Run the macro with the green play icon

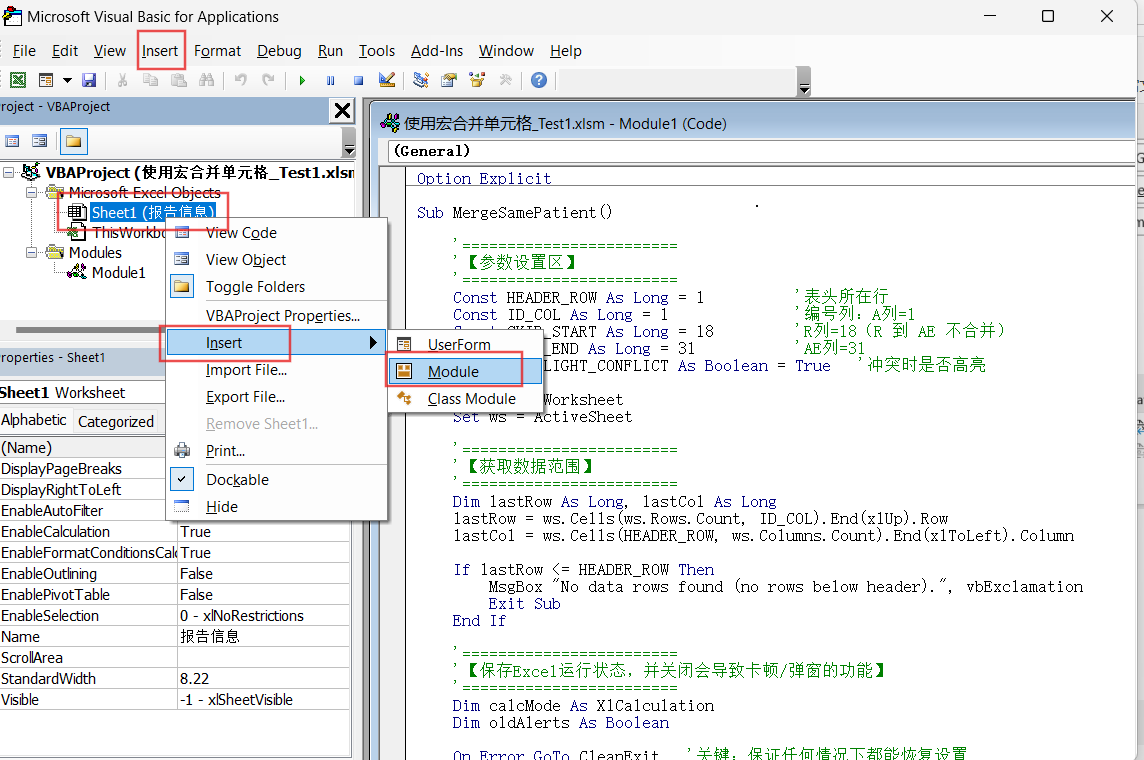coord(302,80)
